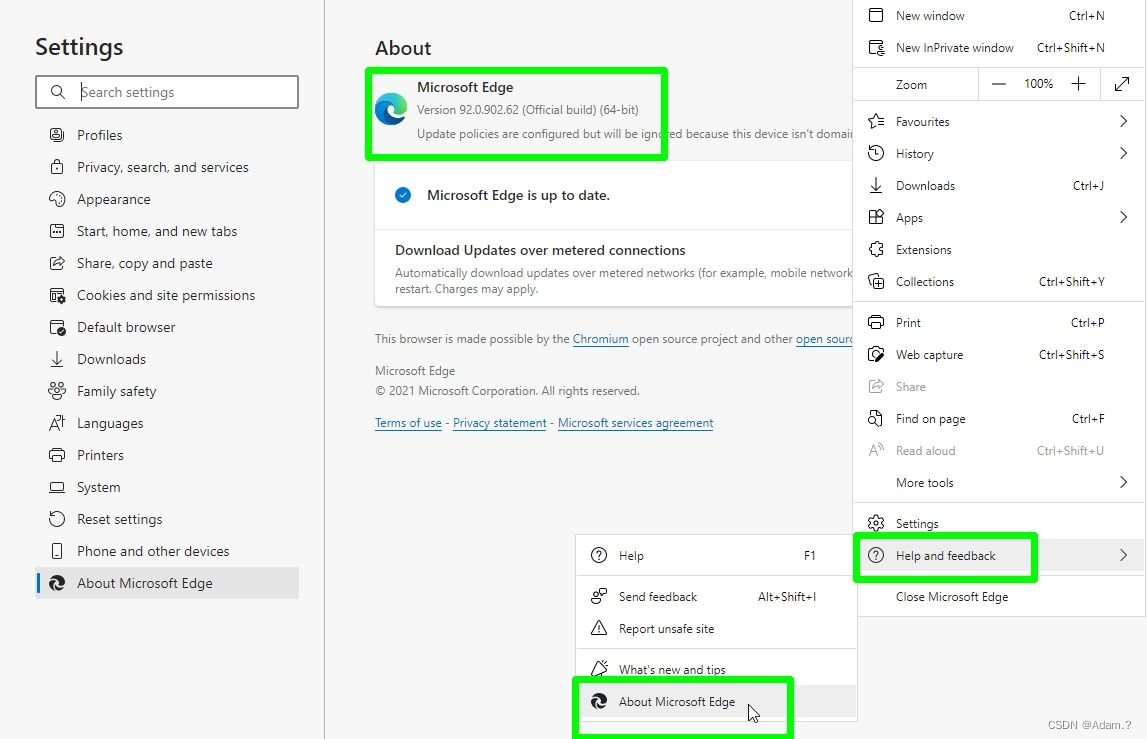Click the Edge logo beside About Microsoft Edge sidebar item

[57, 583]
